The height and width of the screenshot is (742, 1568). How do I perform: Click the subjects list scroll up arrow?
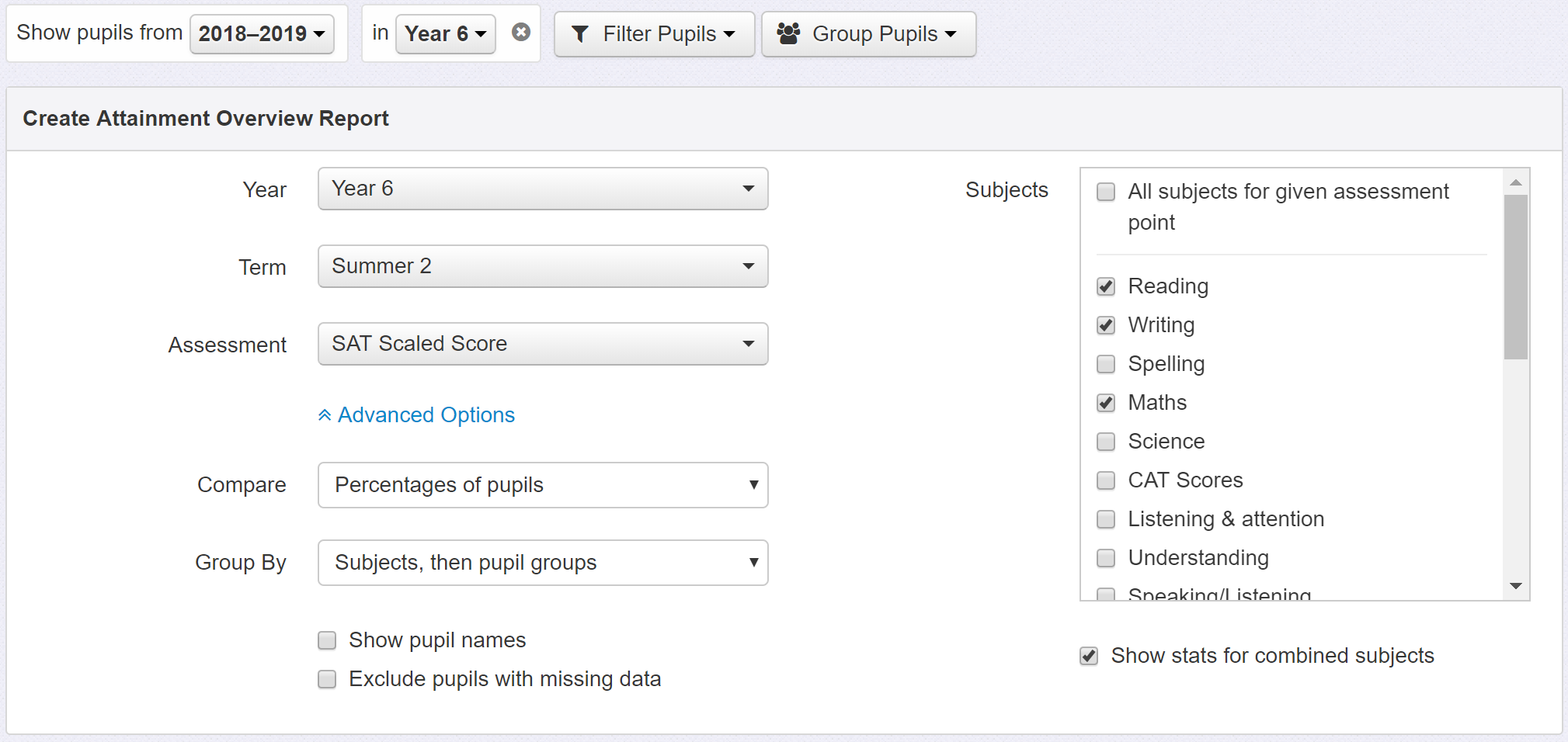(1515, 182)
